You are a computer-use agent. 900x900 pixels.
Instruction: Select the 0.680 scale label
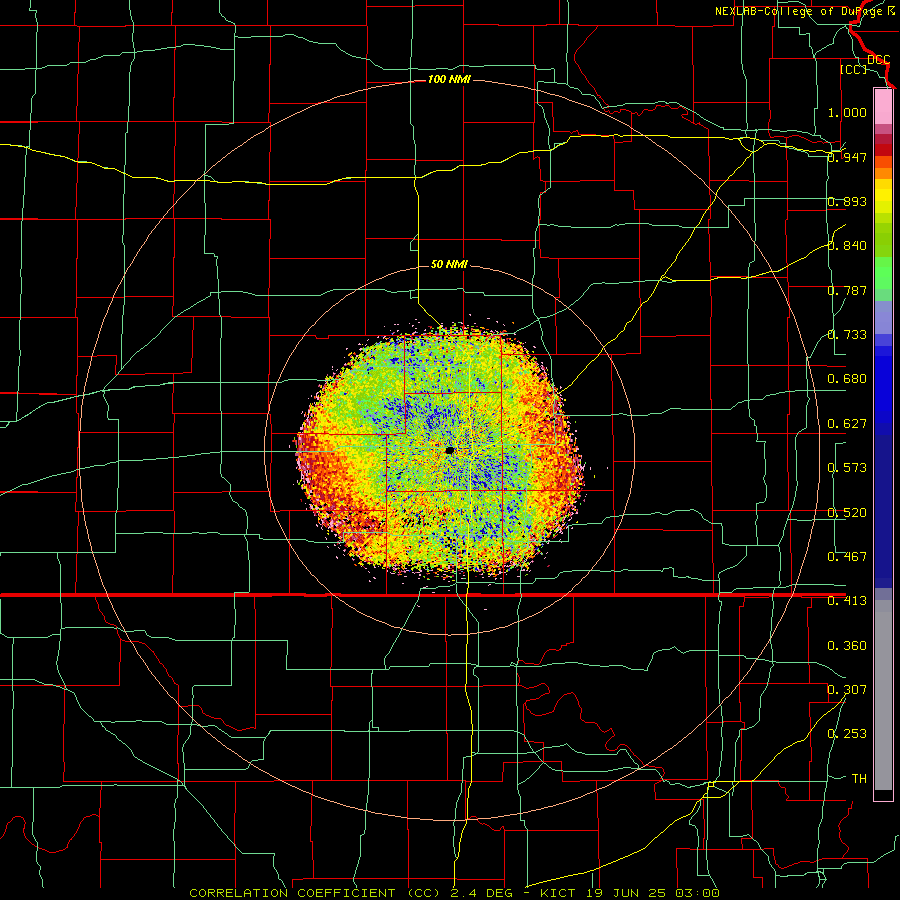coord(847,379)
